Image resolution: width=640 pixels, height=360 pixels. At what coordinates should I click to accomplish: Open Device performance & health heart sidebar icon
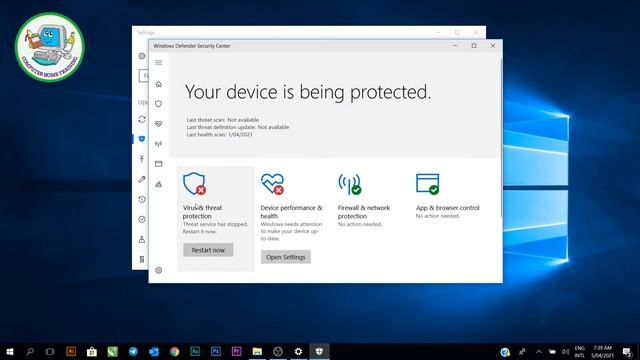[x=159, y=124]
